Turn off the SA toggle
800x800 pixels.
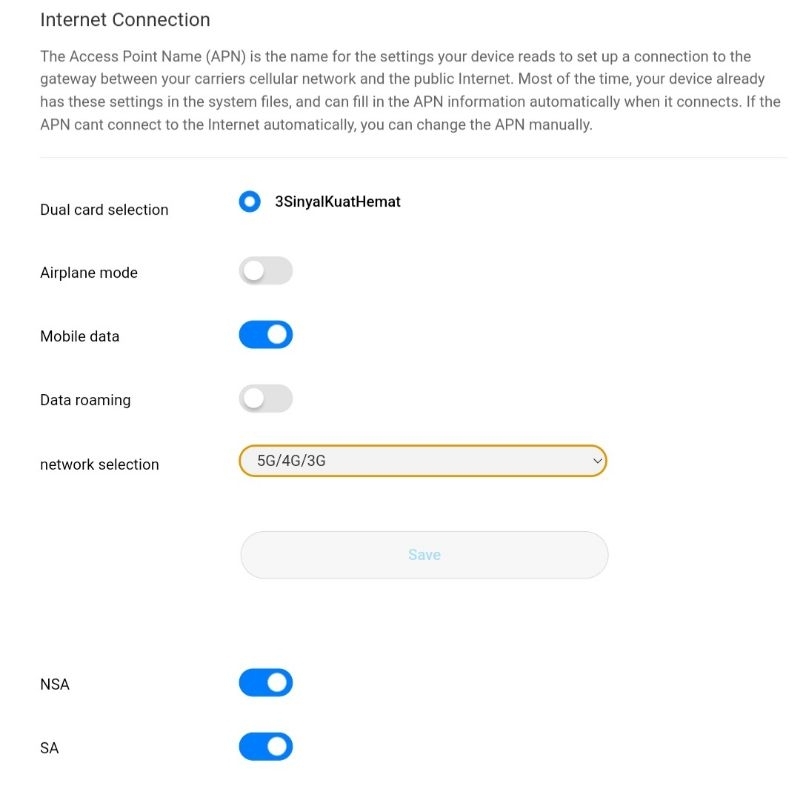265,747
